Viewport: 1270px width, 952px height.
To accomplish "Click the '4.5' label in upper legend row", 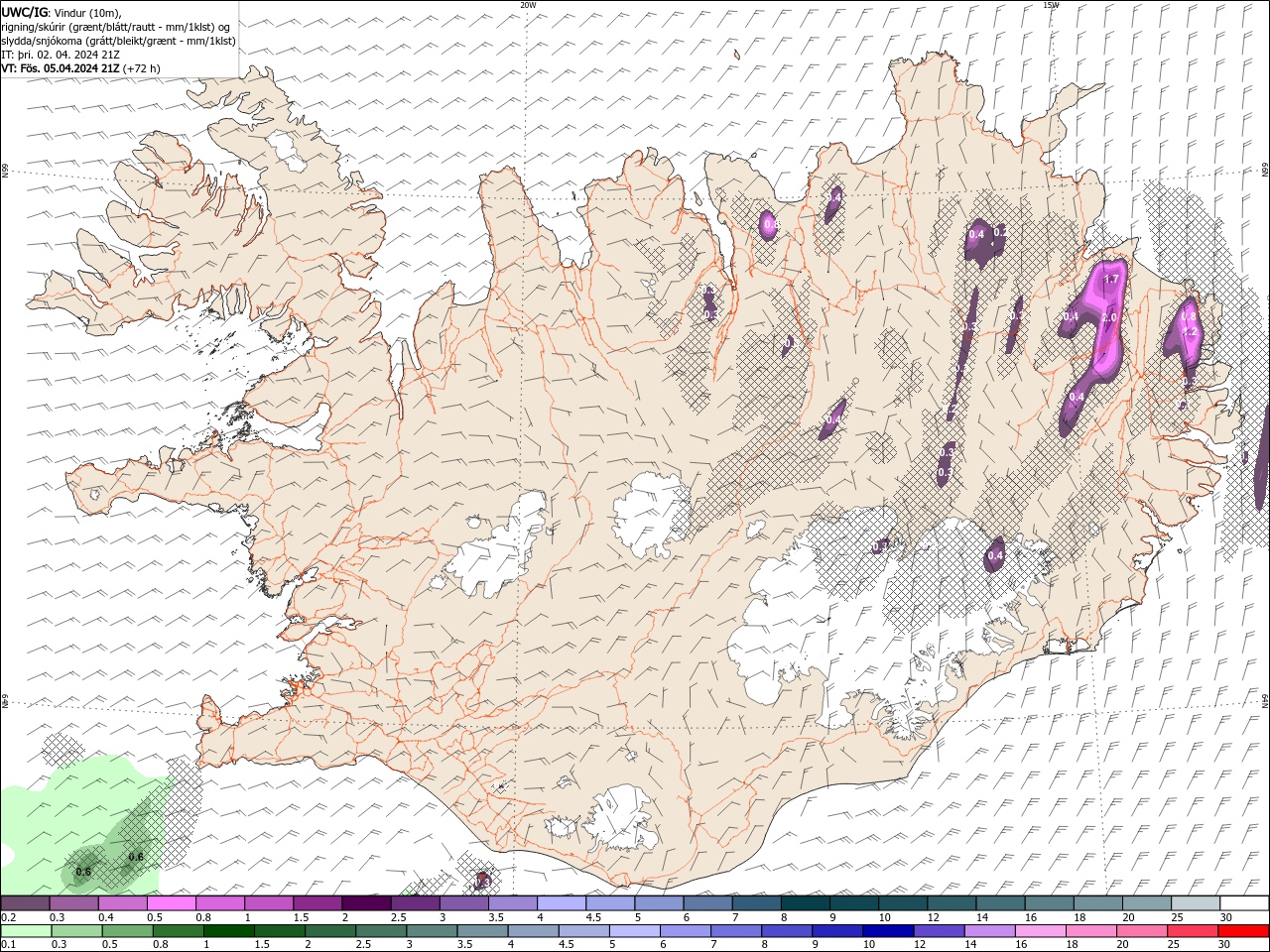I will [593, 918].
